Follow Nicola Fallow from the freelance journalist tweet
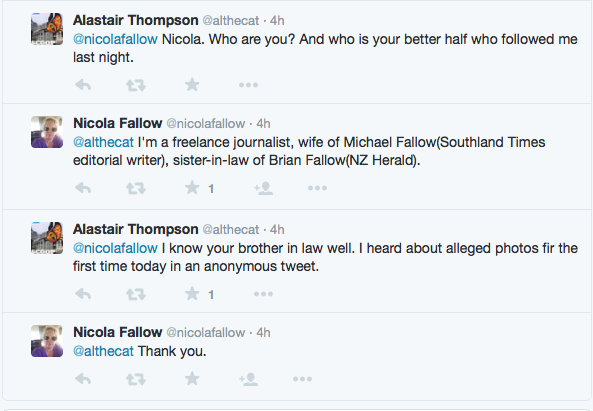The image size is (593, 411). [264, 188]
